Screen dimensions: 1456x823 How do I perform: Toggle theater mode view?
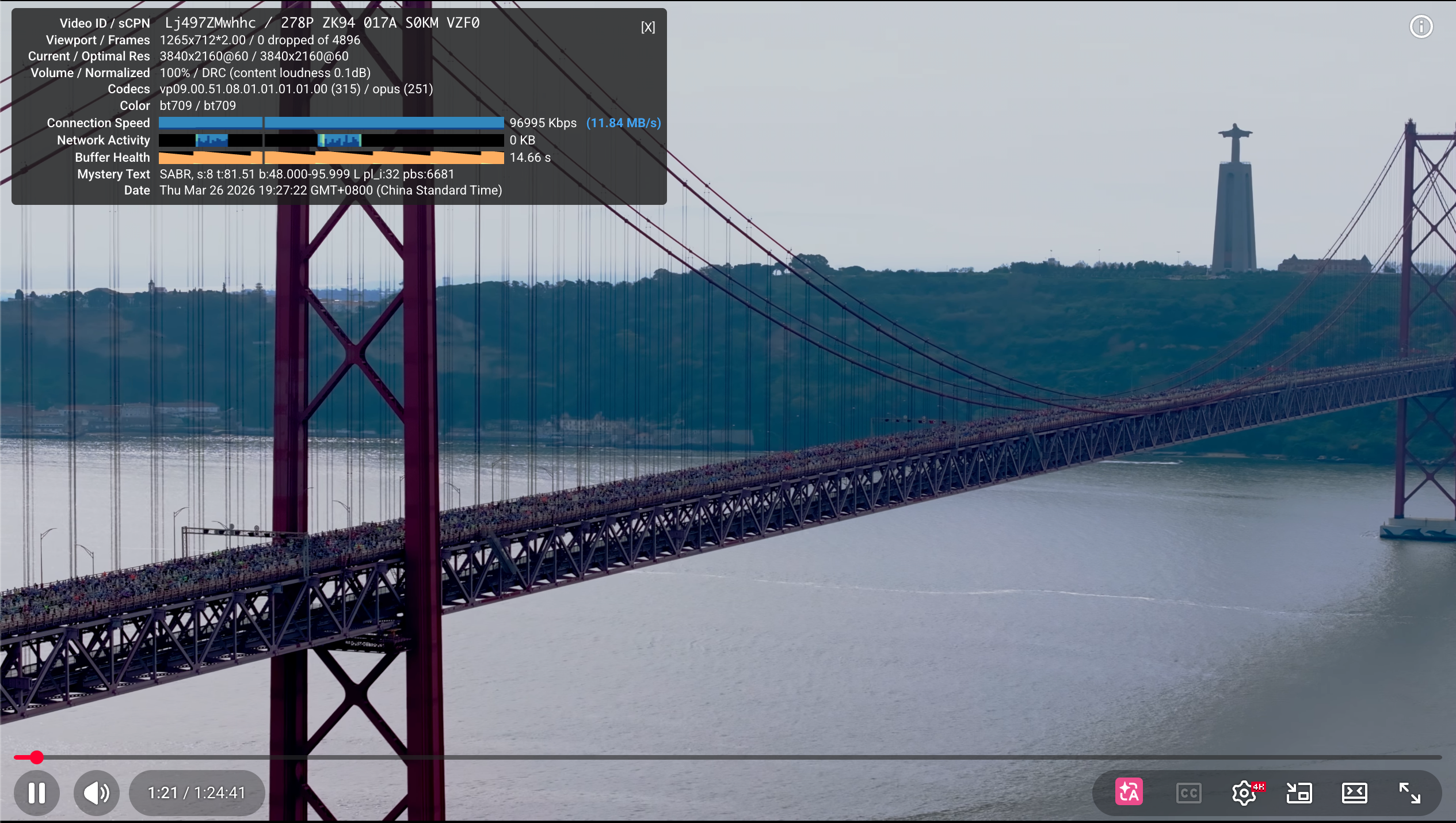[1354, 792]
